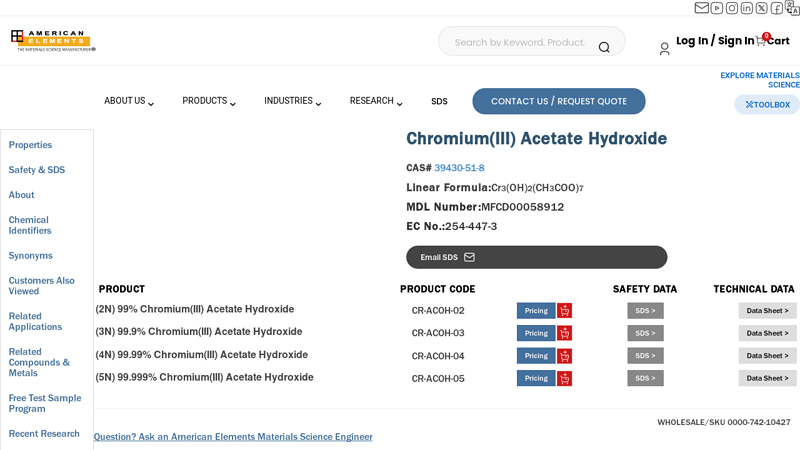Add CR-ACOH-03 to cart with red cart icon
Viewport: 800px width, 450px height.
point(564,333)
